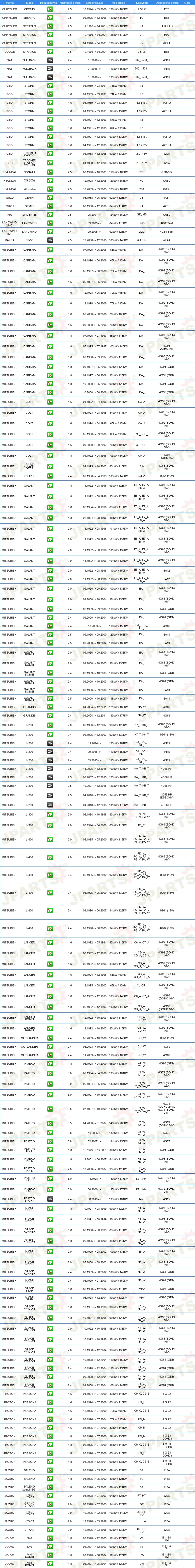
Task: Click the 'TRACKER CABRIO' model cell
Action: click(29, 154)
